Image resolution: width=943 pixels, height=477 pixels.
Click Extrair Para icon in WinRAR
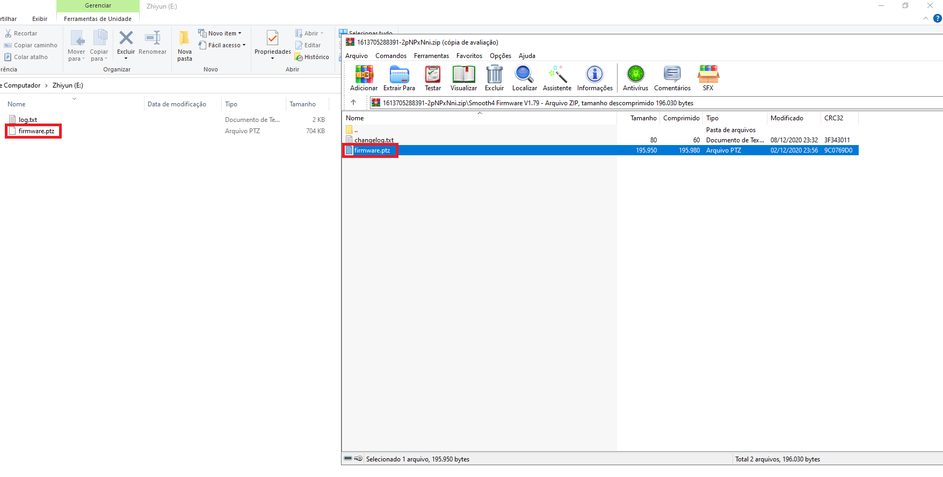point(399,78)
